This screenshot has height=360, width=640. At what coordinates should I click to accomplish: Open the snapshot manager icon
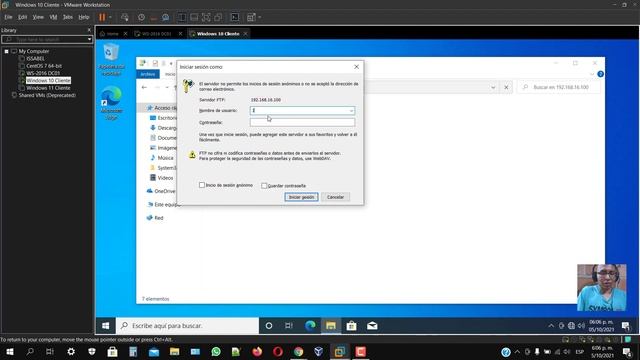point(165,17)
